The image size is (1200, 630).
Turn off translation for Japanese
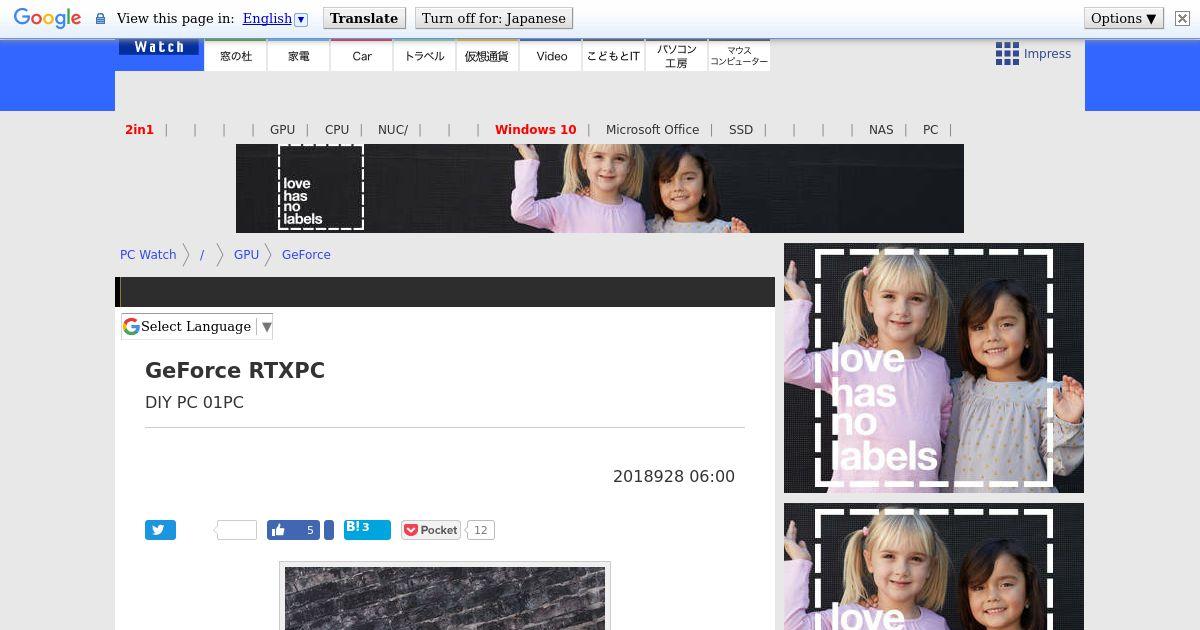[494, 18]
